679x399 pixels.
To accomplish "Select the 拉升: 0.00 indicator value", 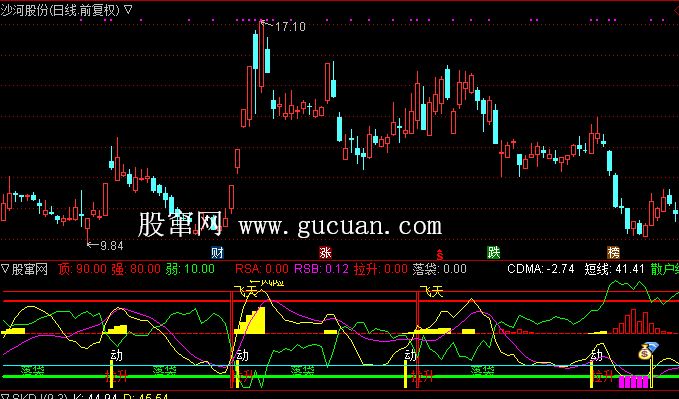I will 381,269.
